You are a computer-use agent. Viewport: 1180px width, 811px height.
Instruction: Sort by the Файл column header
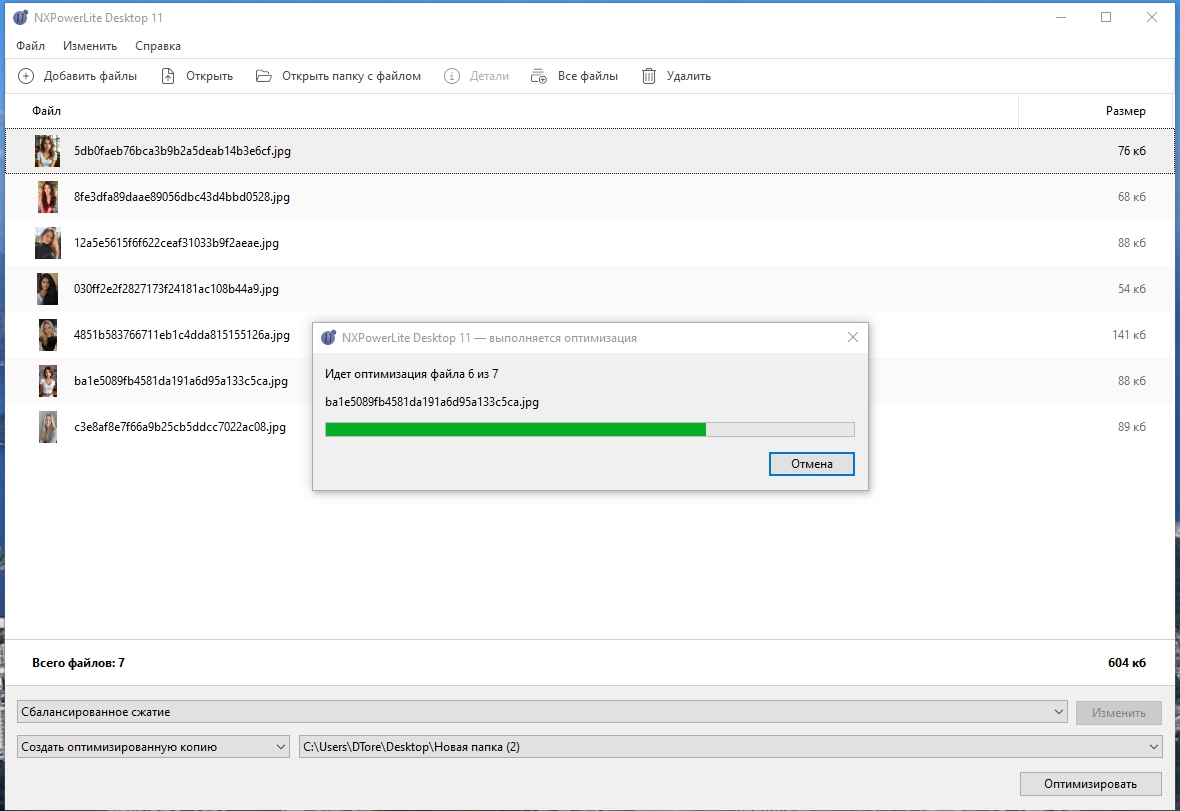[x=47, y=111]
